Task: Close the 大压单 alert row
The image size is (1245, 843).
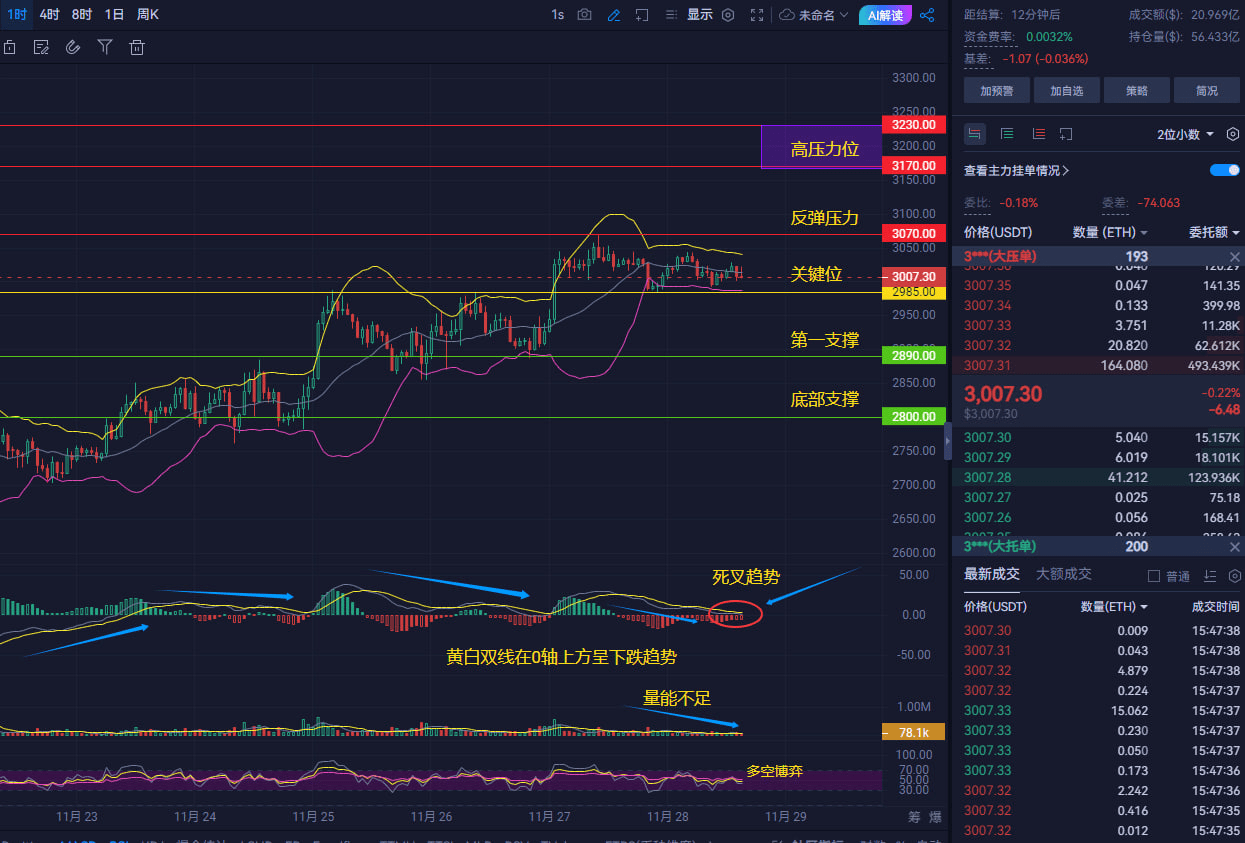Action: coord(1234,257)
